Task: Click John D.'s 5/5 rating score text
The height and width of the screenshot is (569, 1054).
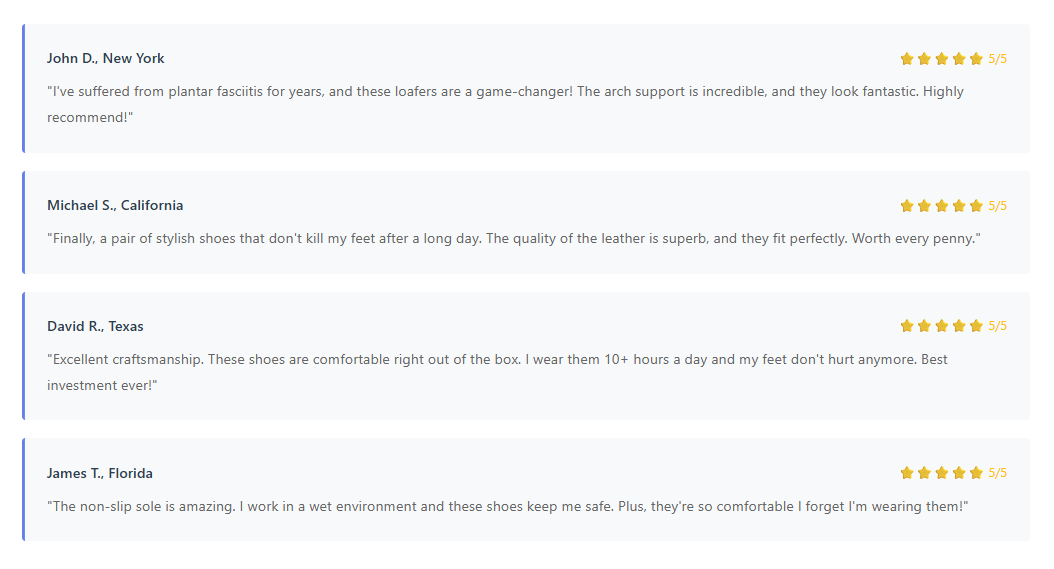Action: [x=998, y=59]
